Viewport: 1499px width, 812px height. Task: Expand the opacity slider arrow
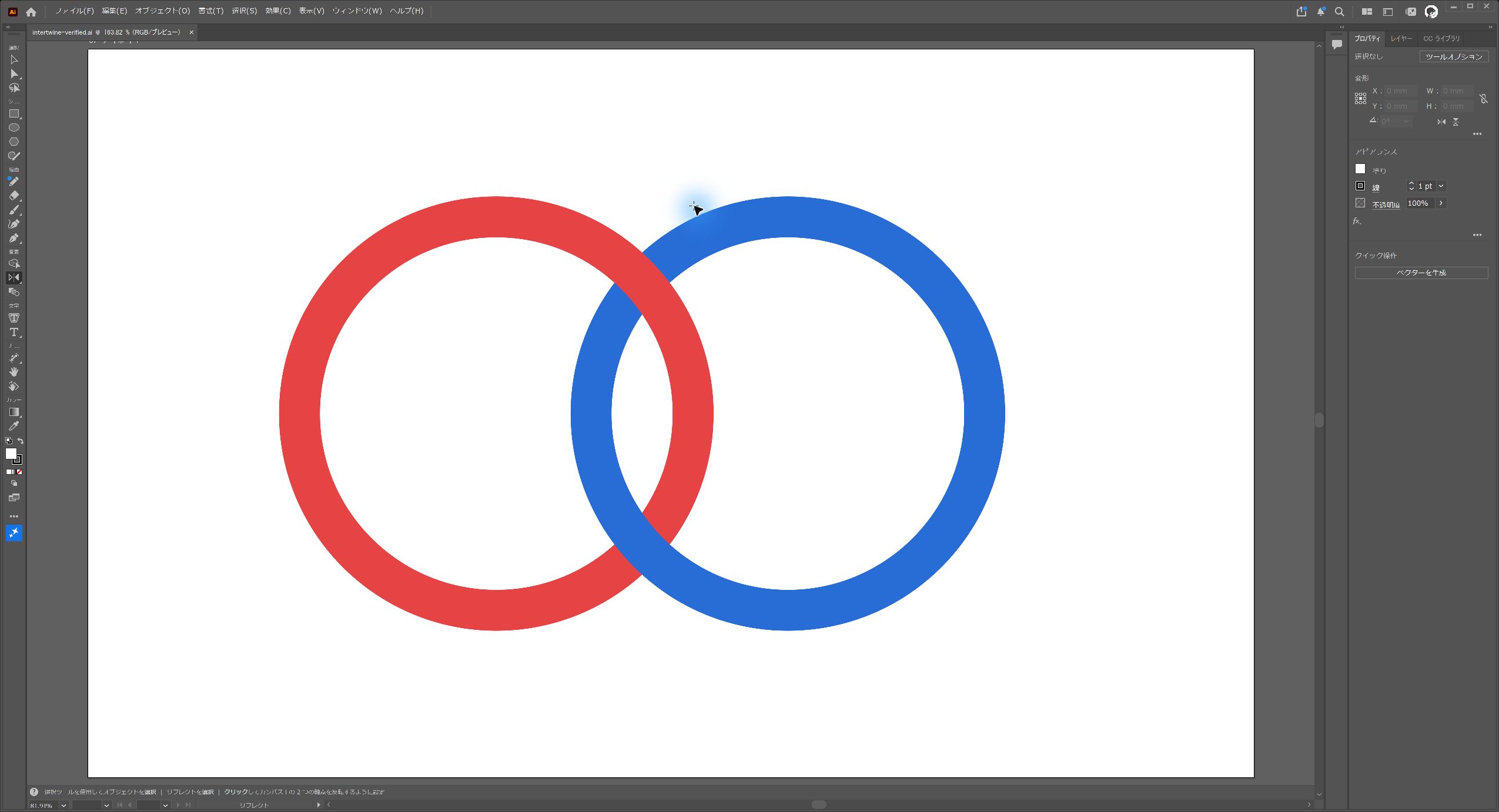click(1441, 203)
